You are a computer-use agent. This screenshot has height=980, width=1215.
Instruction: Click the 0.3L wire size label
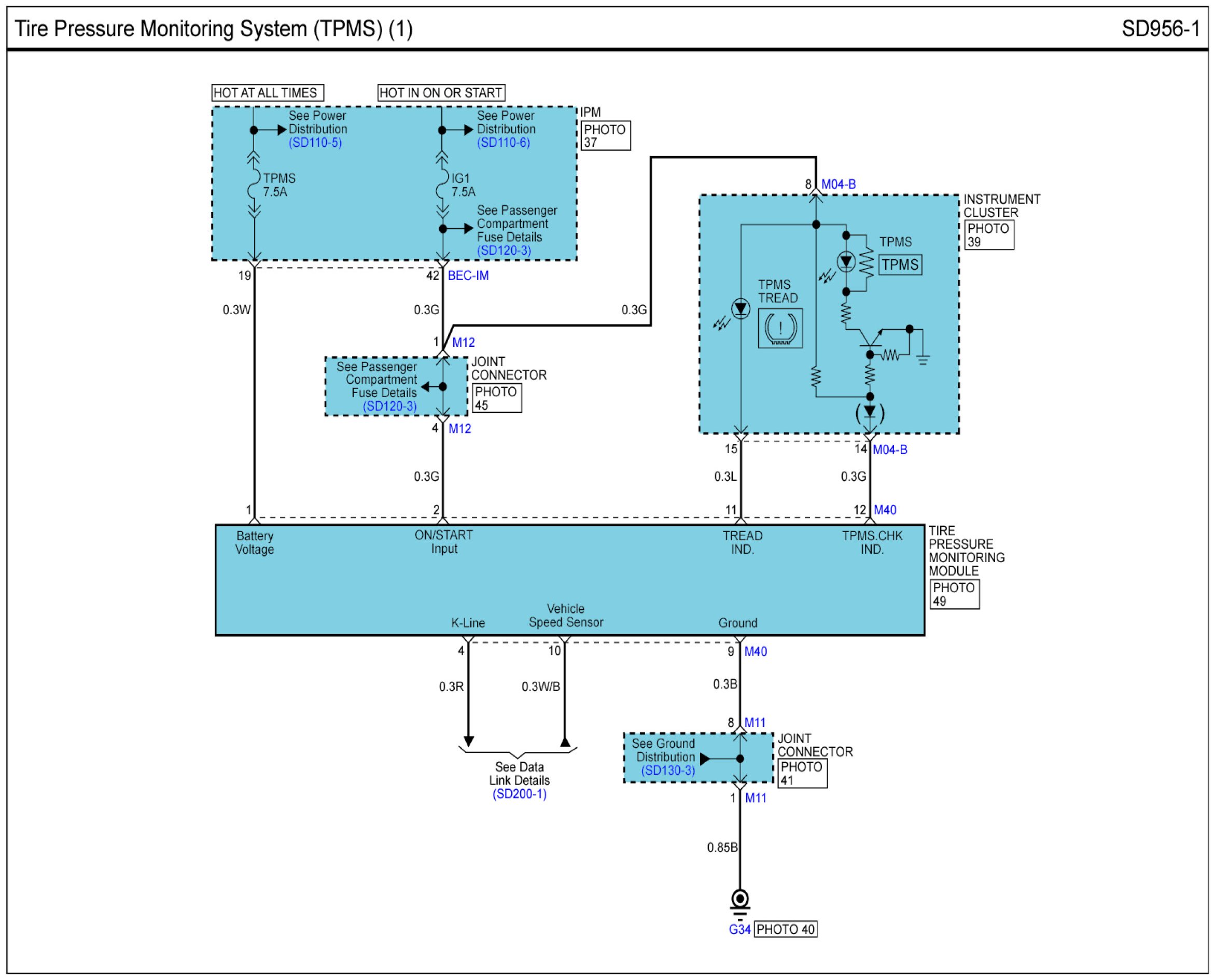pos(725,477)
